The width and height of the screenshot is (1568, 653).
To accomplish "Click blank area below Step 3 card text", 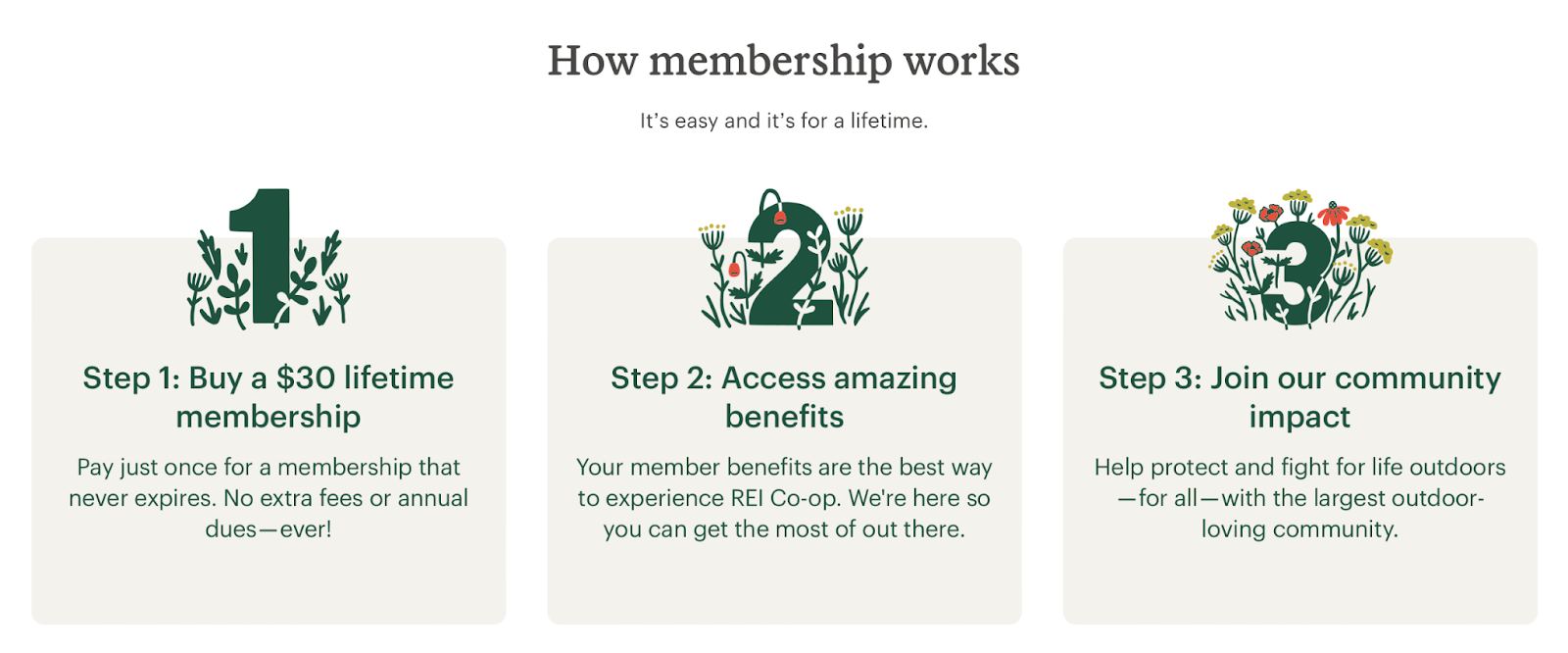I will [x=1299, y=583].
